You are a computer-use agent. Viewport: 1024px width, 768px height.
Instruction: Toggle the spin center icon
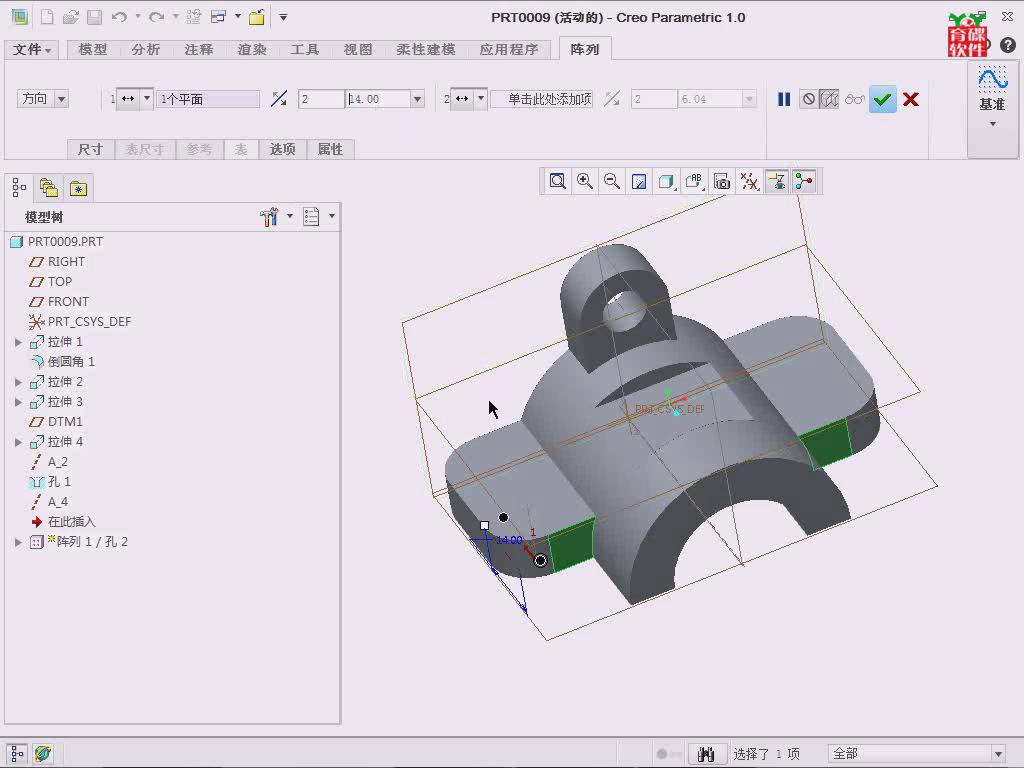pos(805,181)
